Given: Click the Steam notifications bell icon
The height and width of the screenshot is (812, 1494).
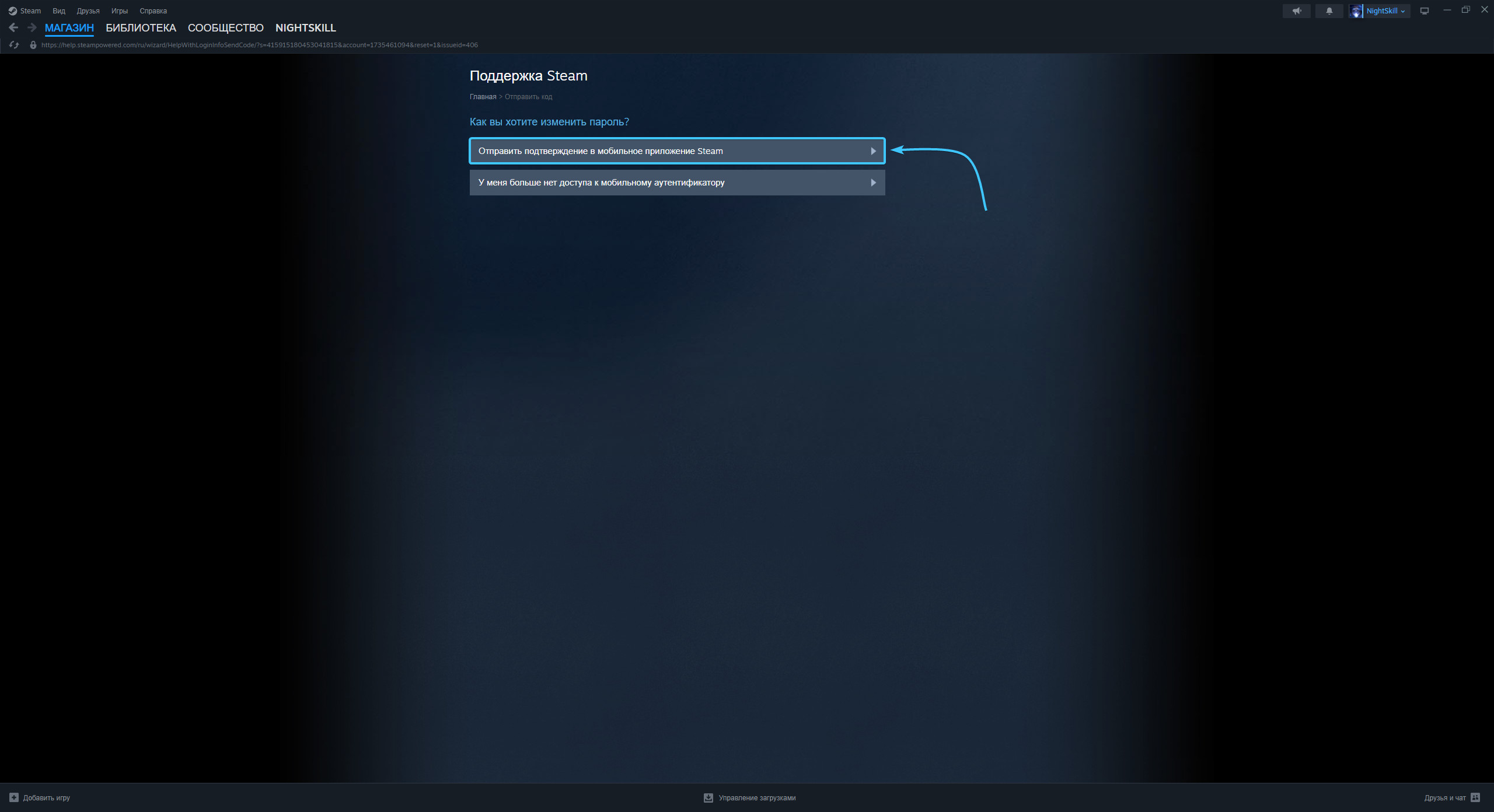Looking at the screenshot, I should pos(1329,10).
